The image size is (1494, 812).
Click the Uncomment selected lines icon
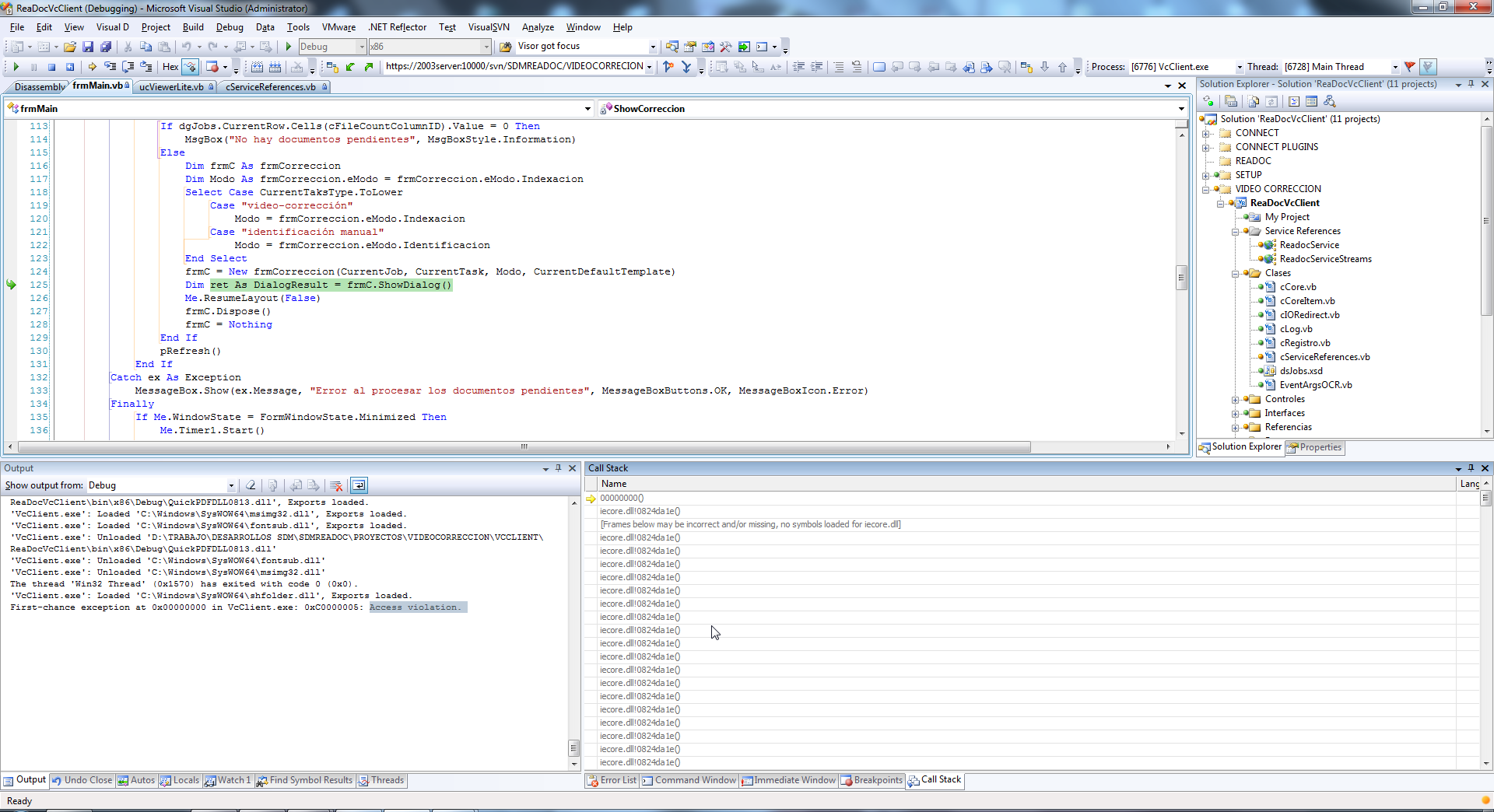tap(857, 67)
